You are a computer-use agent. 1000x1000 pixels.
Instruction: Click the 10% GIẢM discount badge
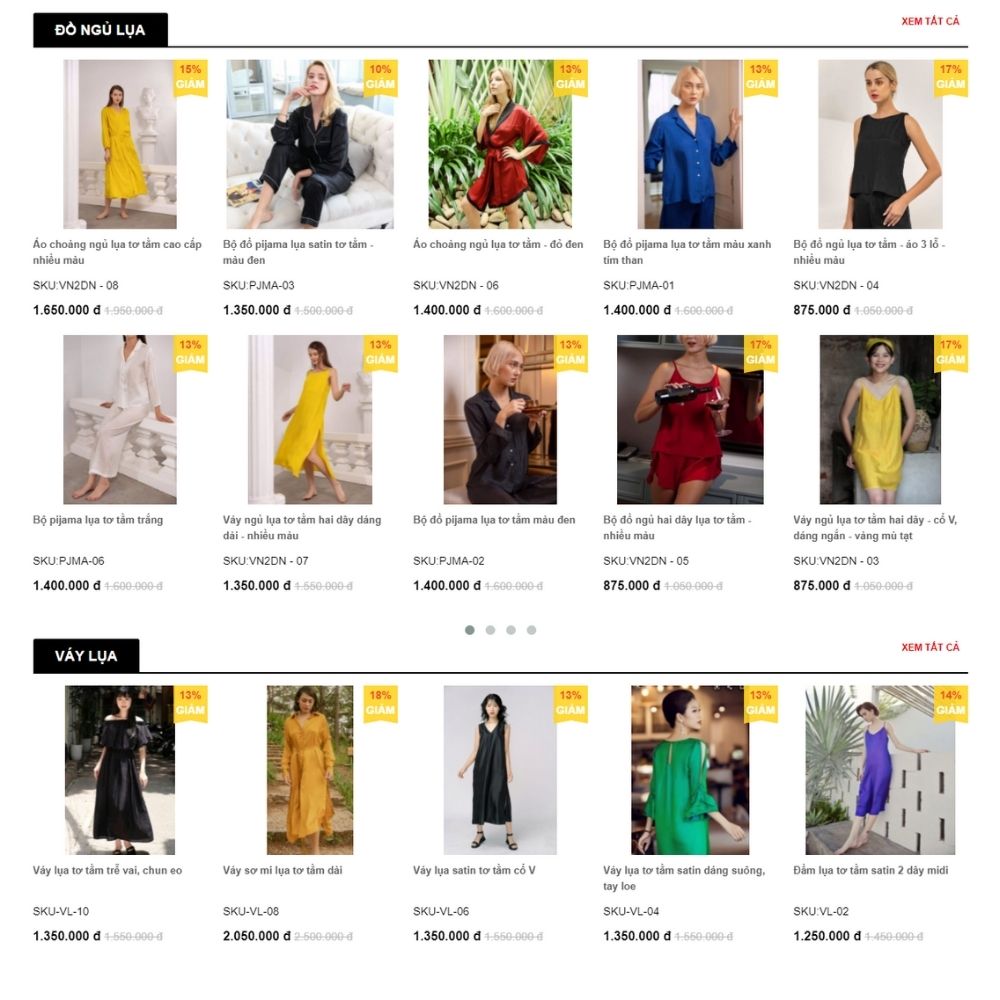coord(381,77)
